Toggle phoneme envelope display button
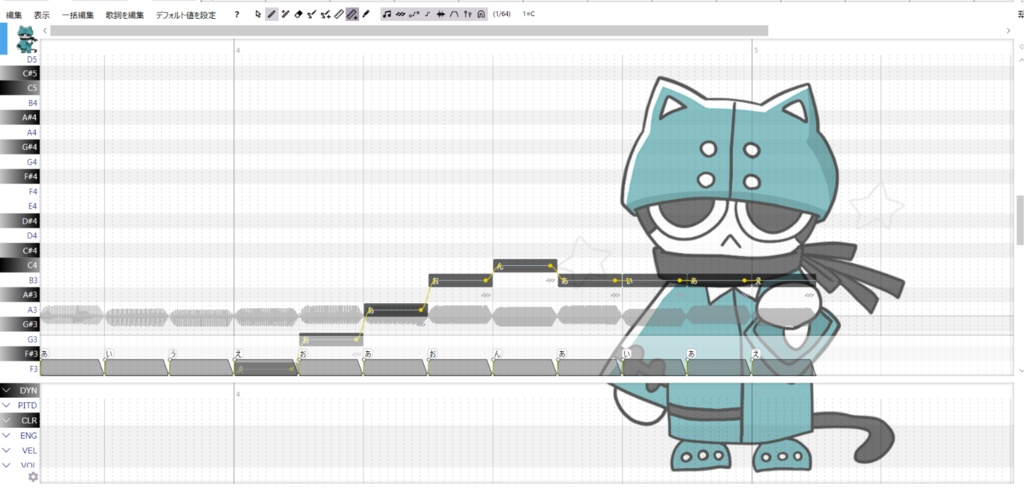The width and height of the screenshot is (1024, 495). pyautogui.click(x=454, y=14)
